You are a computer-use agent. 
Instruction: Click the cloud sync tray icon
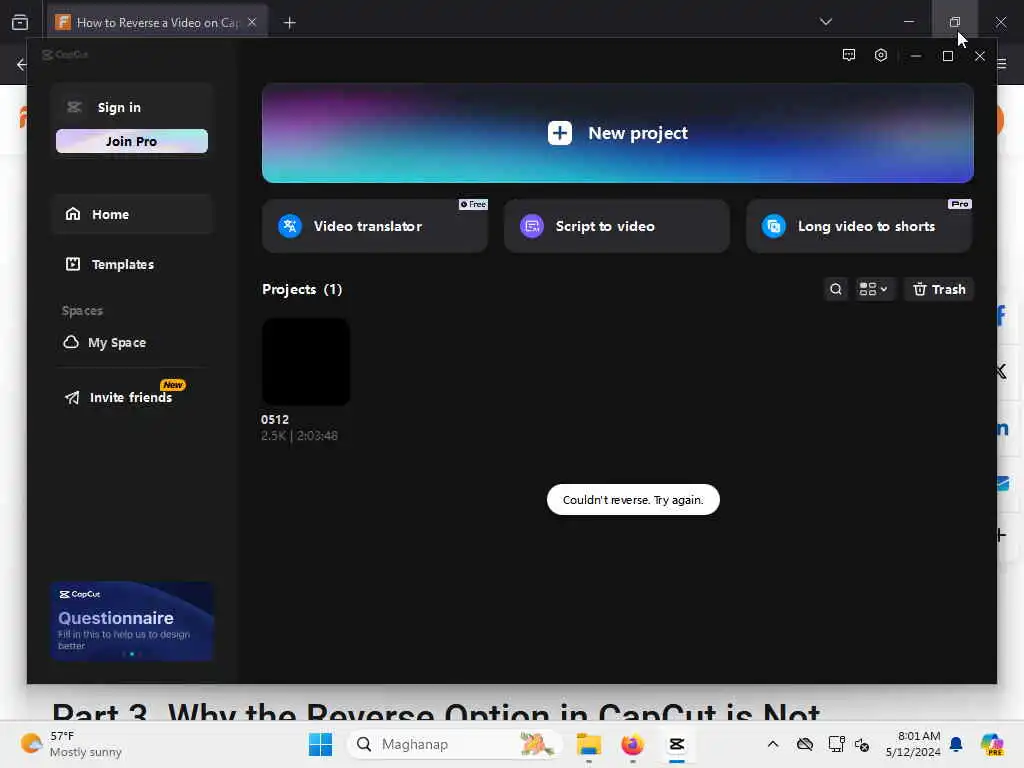[x=805, y=744]
